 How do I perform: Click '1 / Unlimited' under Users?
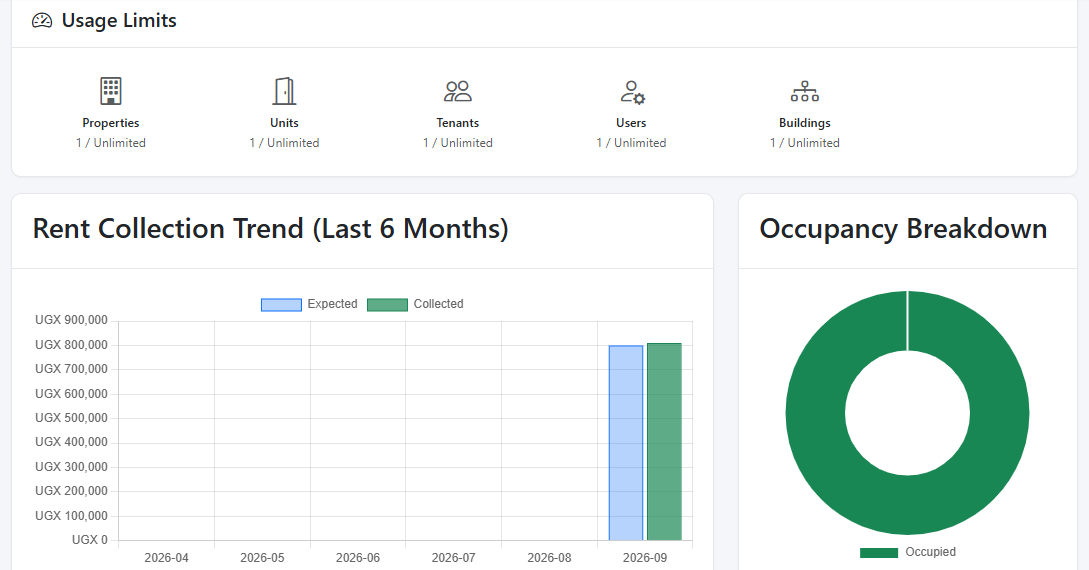pyautogui.click(x=631, y=143)
